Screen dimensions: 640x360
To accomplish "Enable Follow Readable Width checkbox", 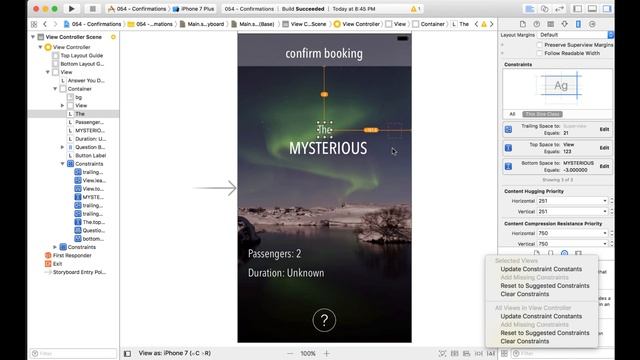I will click(x=540, y=53).
